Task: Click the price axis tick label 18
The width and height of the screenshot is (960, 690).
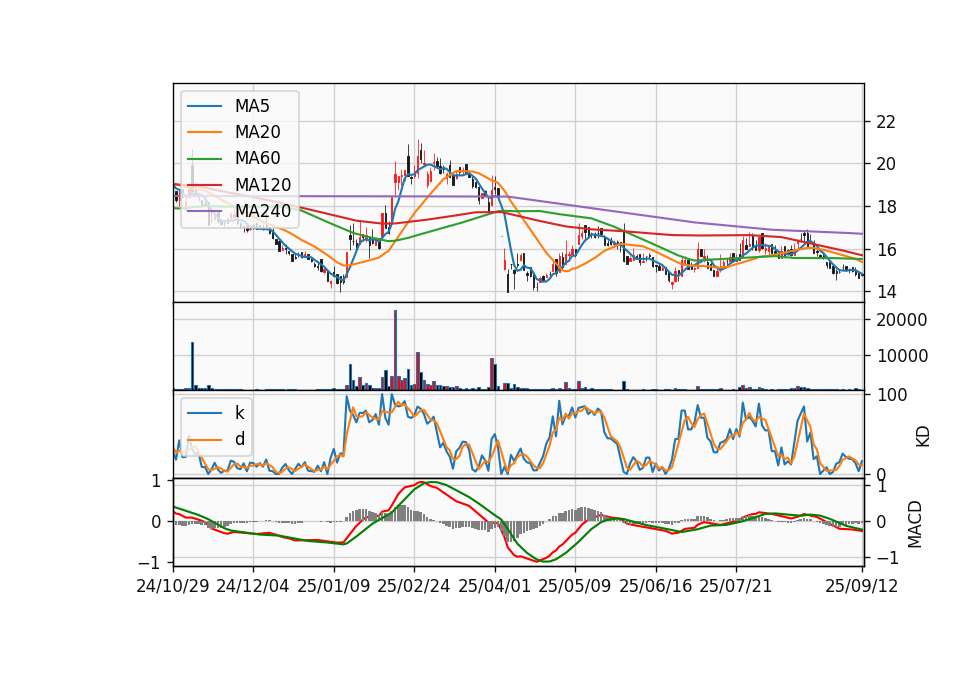Action: click(x=886, y=207)
